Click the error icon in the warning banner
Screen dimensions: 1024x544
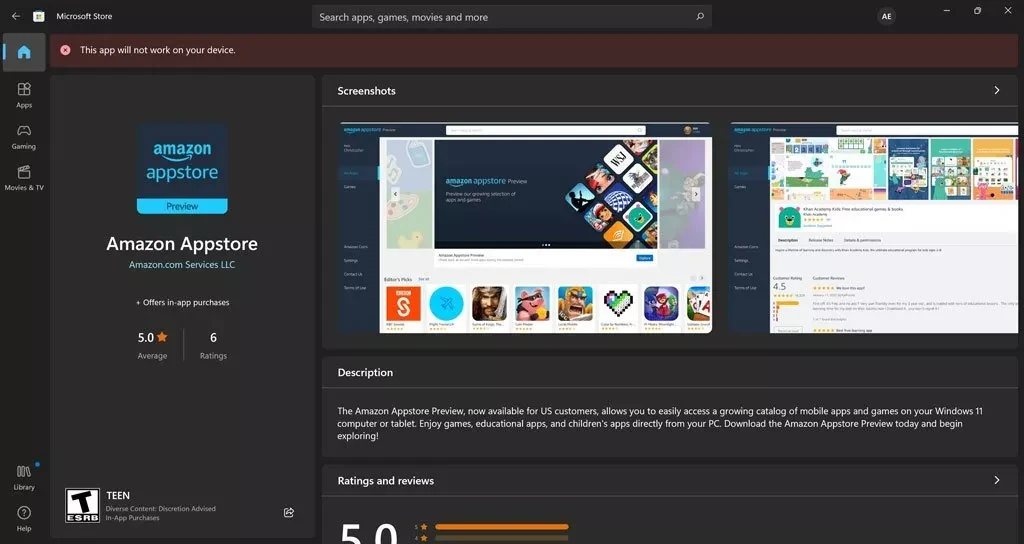click(65, 50)
